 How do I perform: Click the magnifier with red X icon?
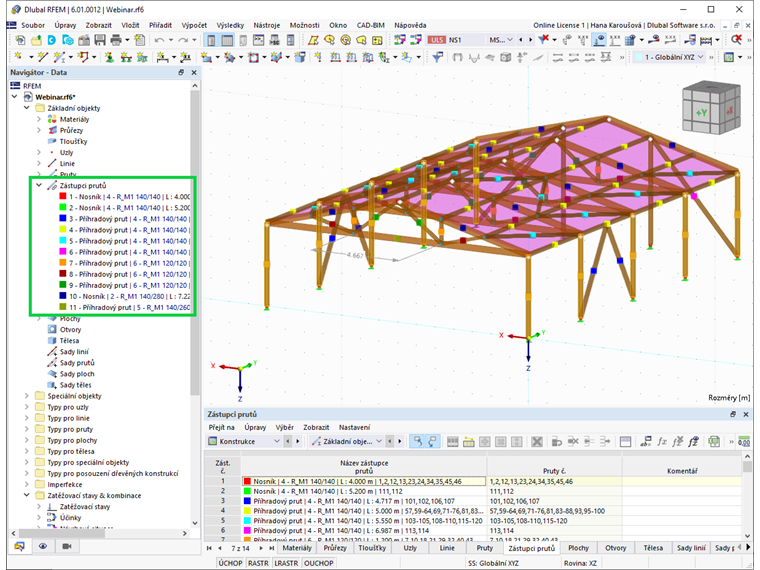[736, 40]
